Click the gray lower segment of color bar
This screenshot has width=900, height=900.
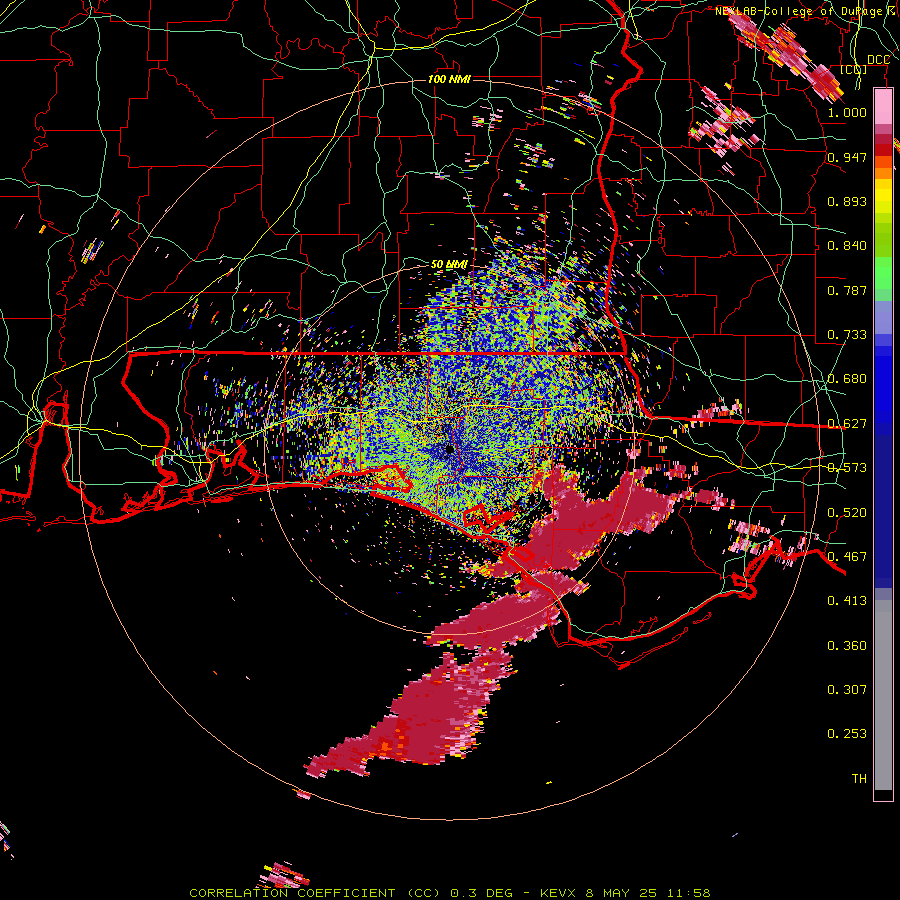pos(883,695)
